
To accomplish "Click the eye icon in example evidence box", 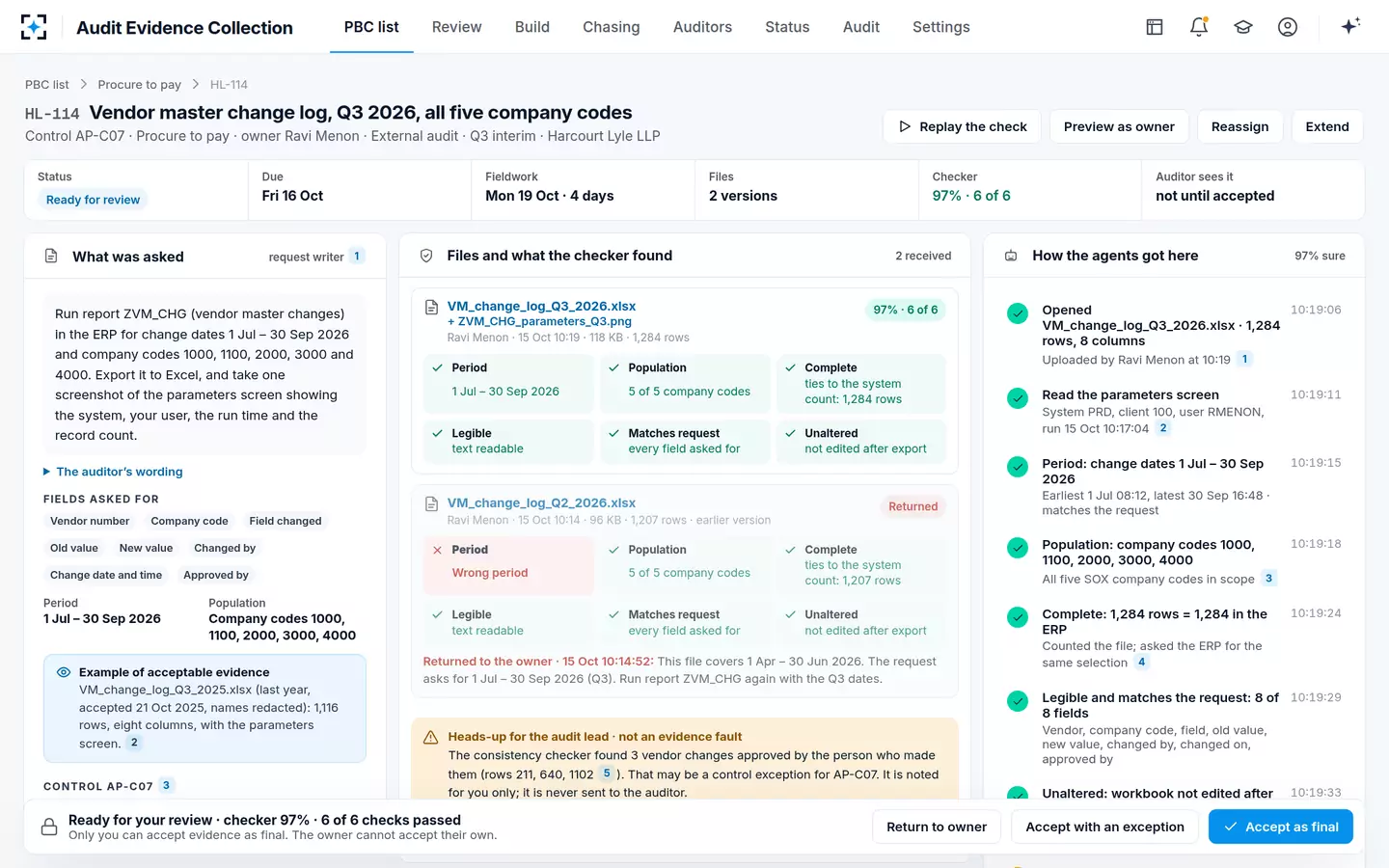I will [x=64, y=672].
